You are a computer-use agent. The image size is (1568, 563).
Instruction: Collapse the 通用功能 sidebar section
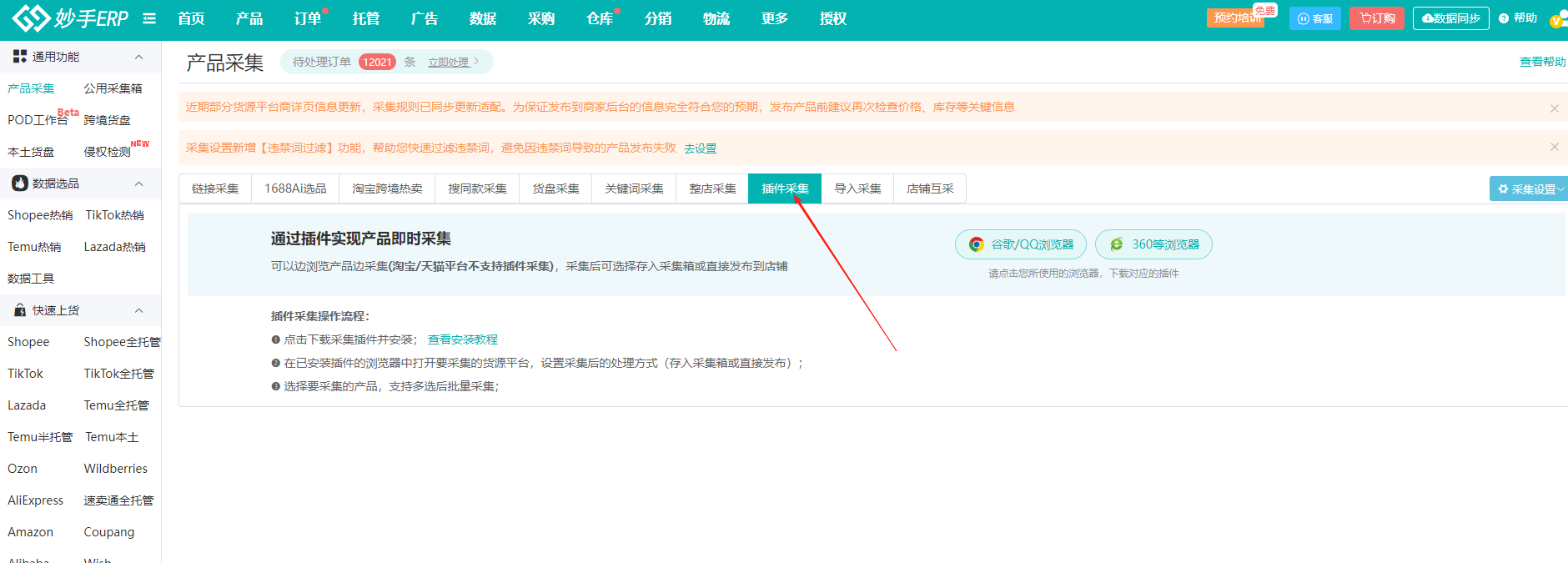tap(138, 57)
